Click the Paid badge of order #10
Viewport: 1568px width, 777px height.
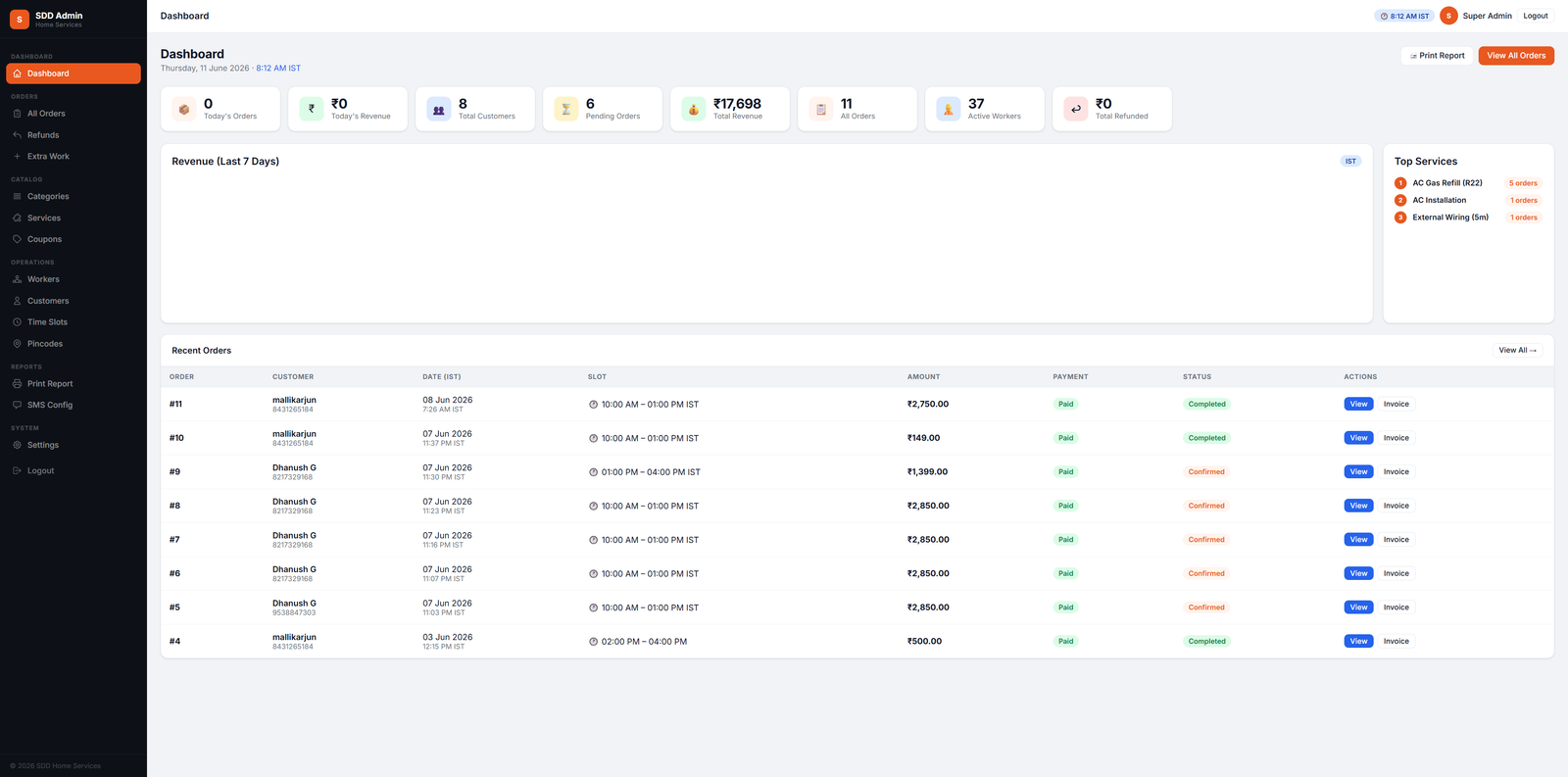[x=1065, y=438]
